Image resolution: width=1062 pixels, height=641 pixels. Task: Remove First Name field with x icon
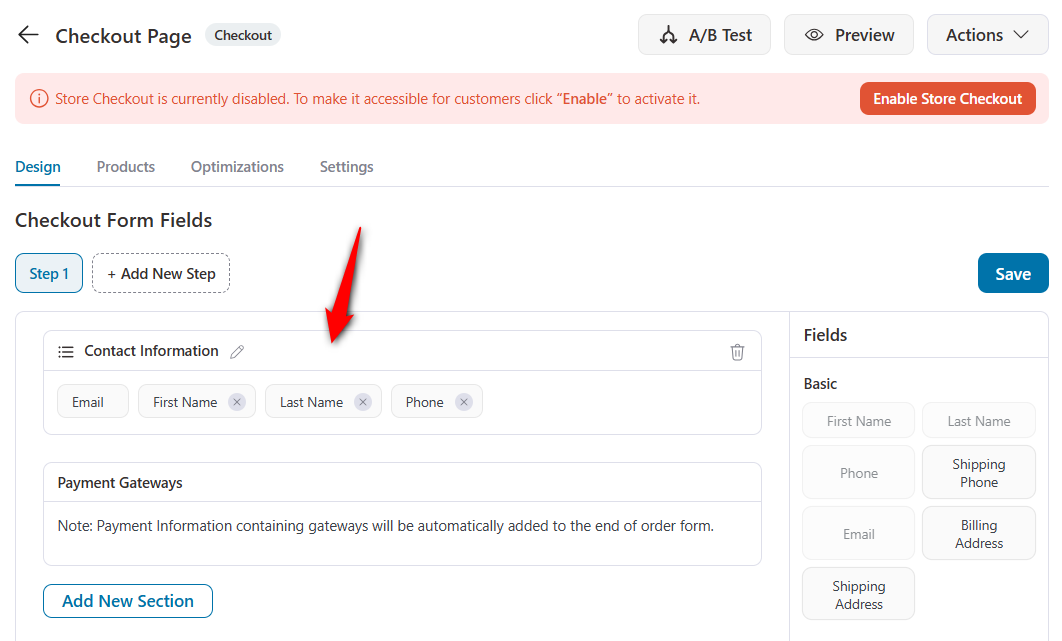tap(237, 402)
